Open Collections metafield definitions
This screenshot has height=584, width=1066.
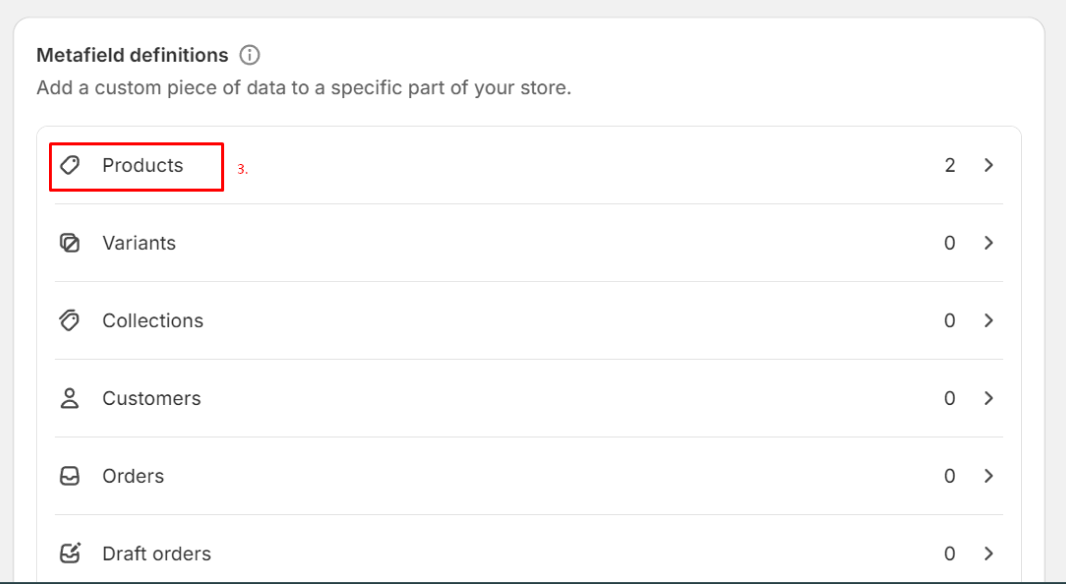coord(529,320)
